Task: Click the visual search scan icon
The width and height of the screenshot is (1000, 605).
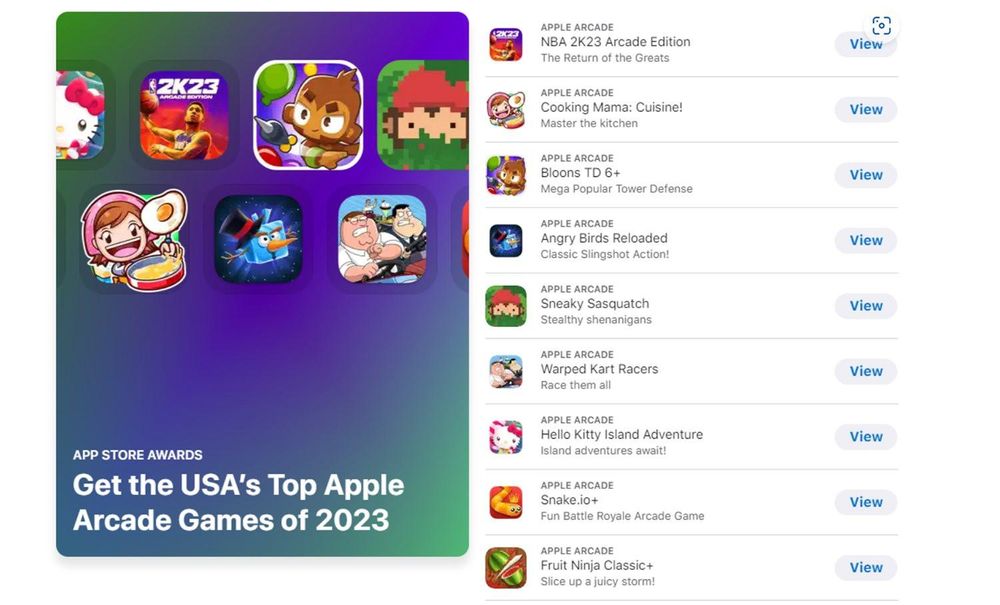Action: tap(881, 26)
